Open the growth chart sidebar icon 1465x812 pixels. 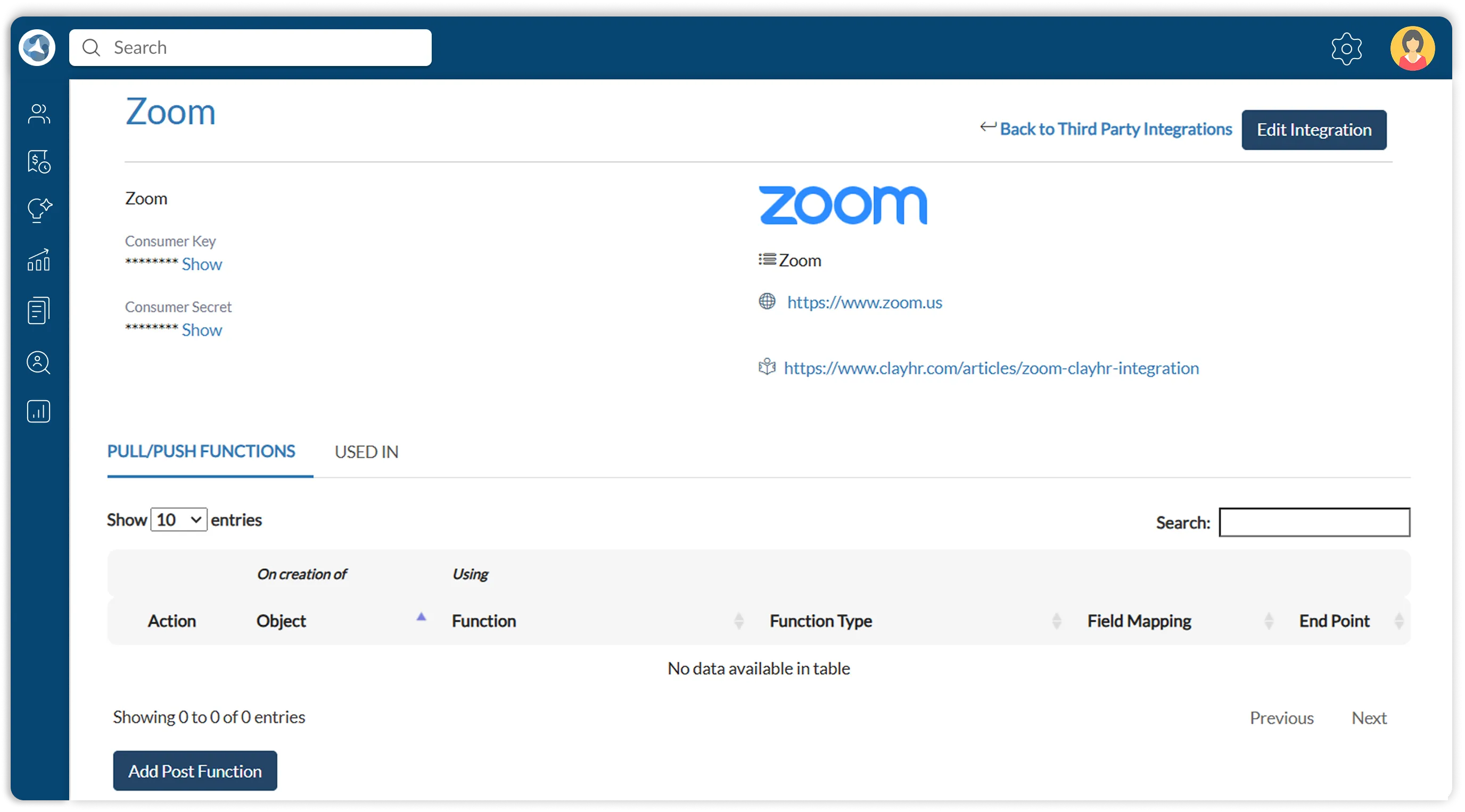(x=39, y=260)
